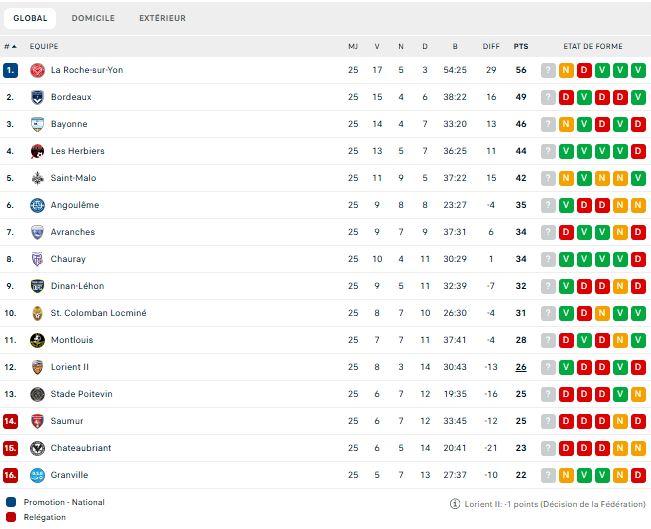Click La Roche-sur-Yon's upcoming match '?' form badge
The width and height of the screenshot is (651, 529).
[x=548, y=70]
